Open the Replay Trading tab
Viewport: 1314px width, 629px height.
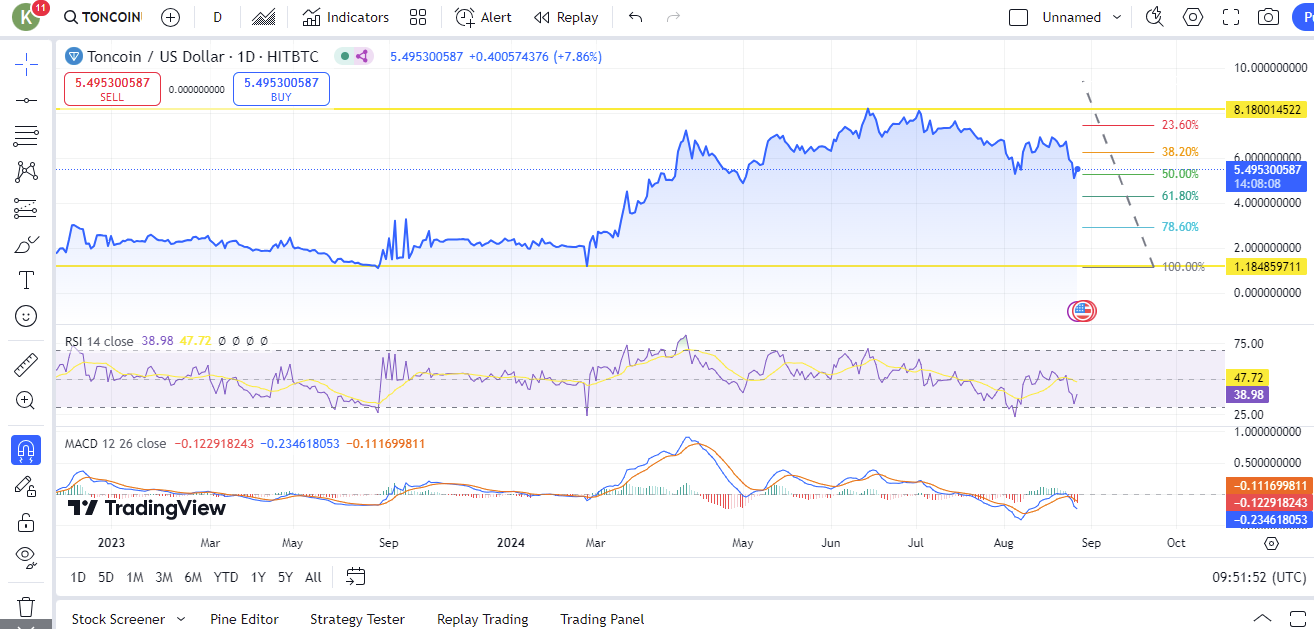pos(482,619)
